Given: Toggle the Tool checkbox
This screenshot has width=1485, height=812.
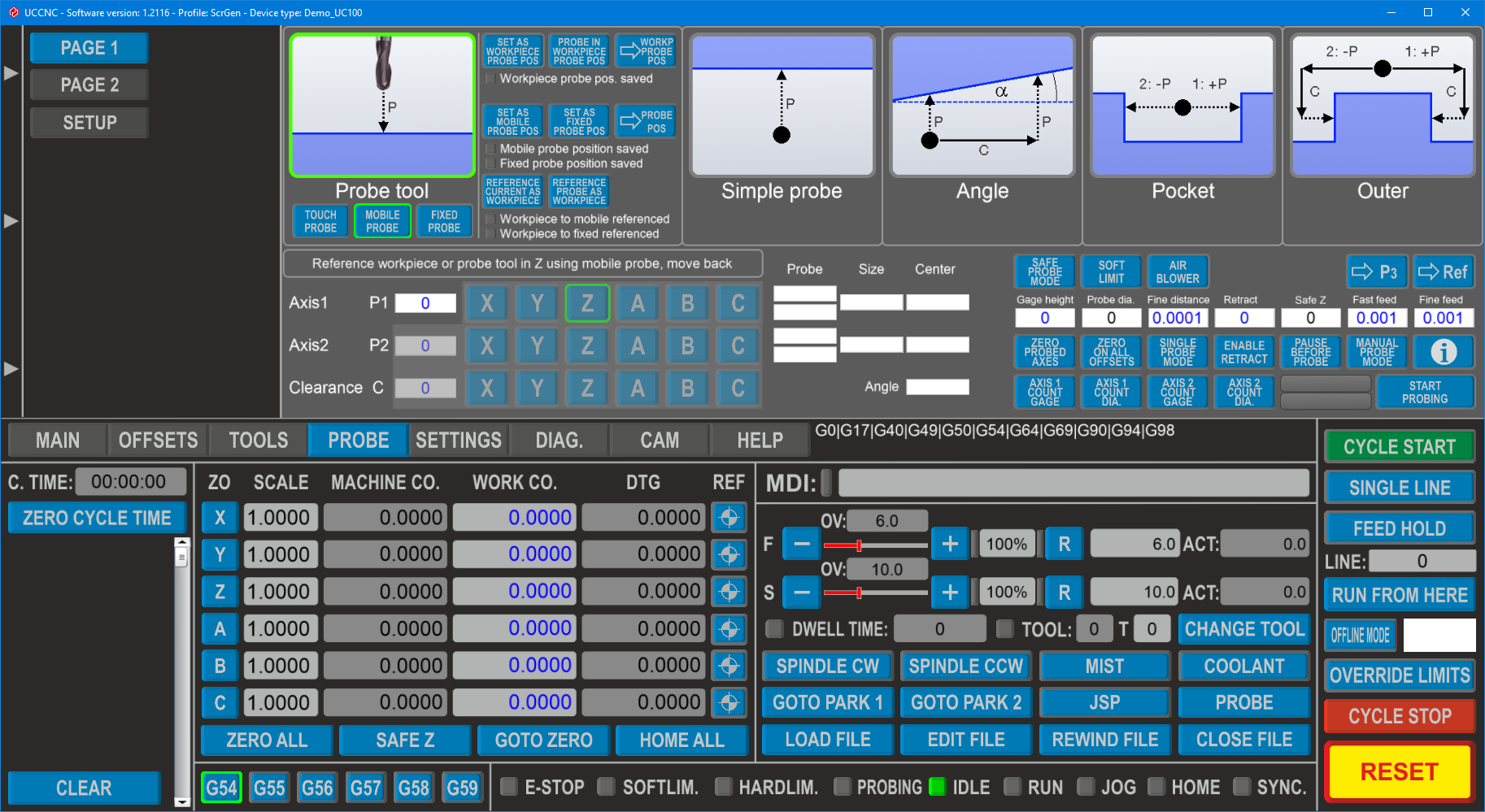Looking at the screenshot, I should (x=1005, y=629).
